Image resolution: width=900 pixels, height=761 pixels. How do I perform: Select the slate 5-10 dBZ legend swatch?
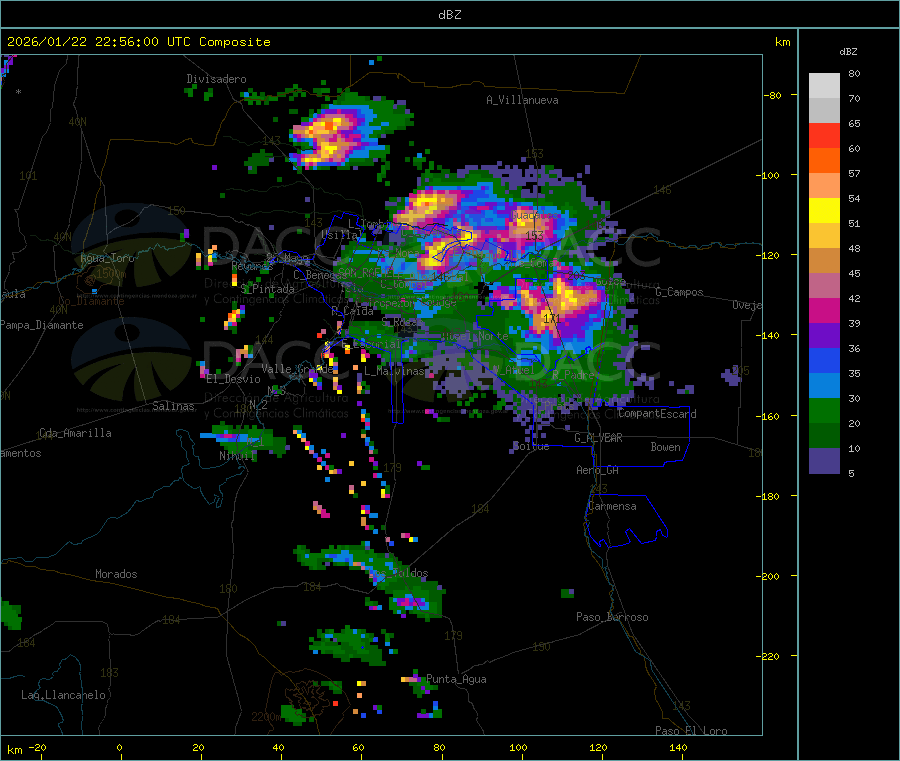pyautogui.click(x=824, y=461)
